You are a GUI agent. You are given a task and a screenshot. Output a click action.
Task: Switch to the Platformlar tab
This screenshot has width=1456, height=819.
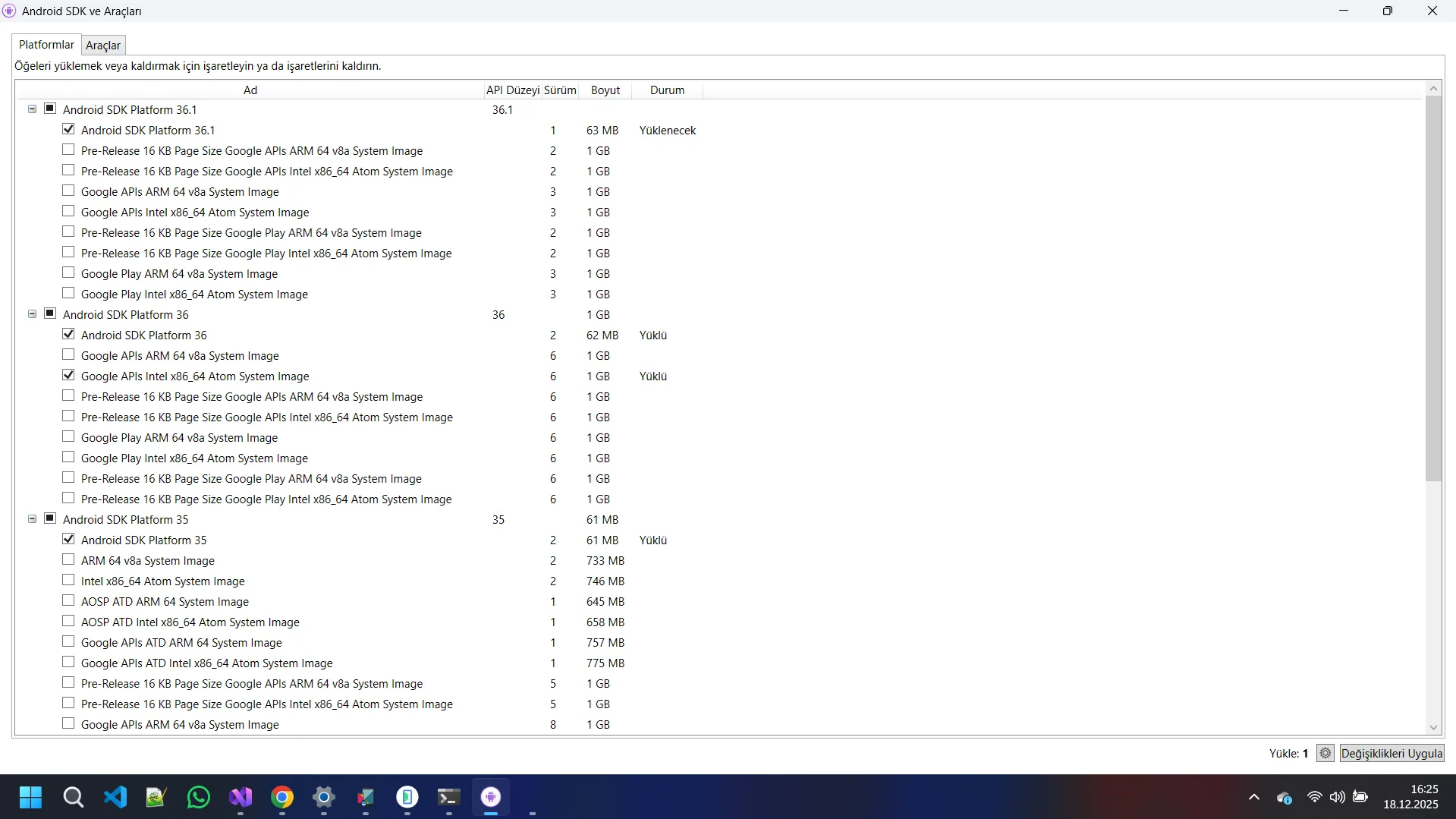pyautogui.click(x=47, y=45)
